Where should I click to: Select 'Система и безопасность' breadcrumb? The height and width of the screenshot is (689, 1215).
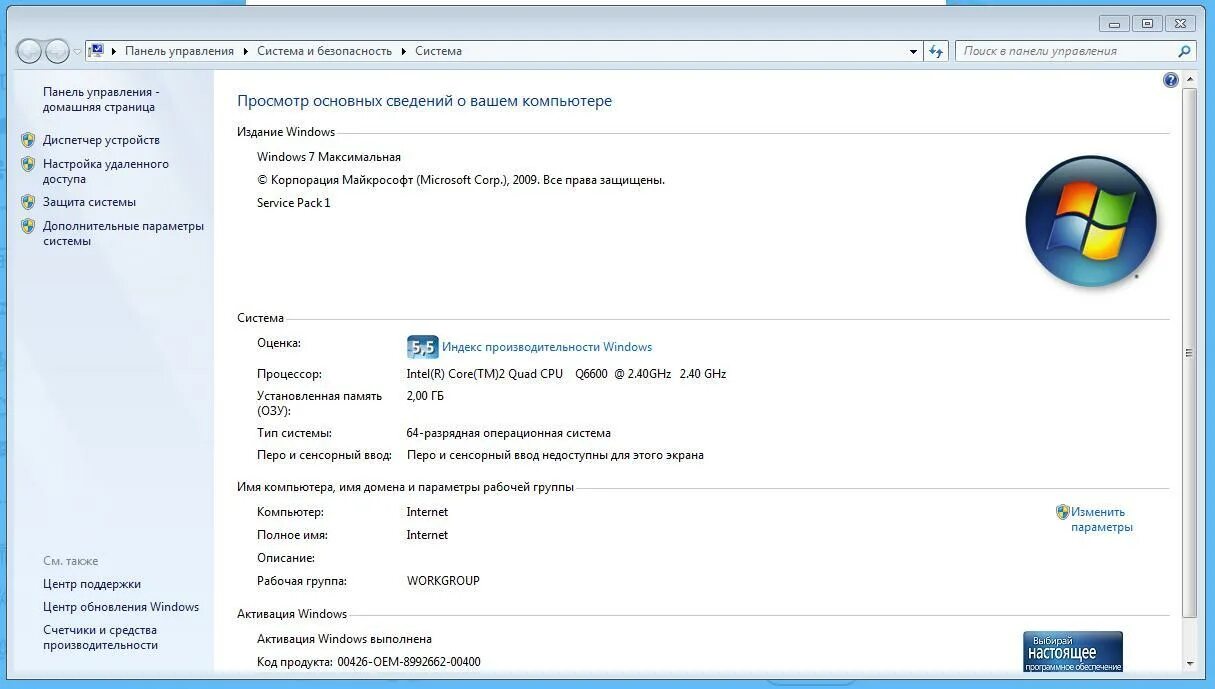(x=324, y=51)
